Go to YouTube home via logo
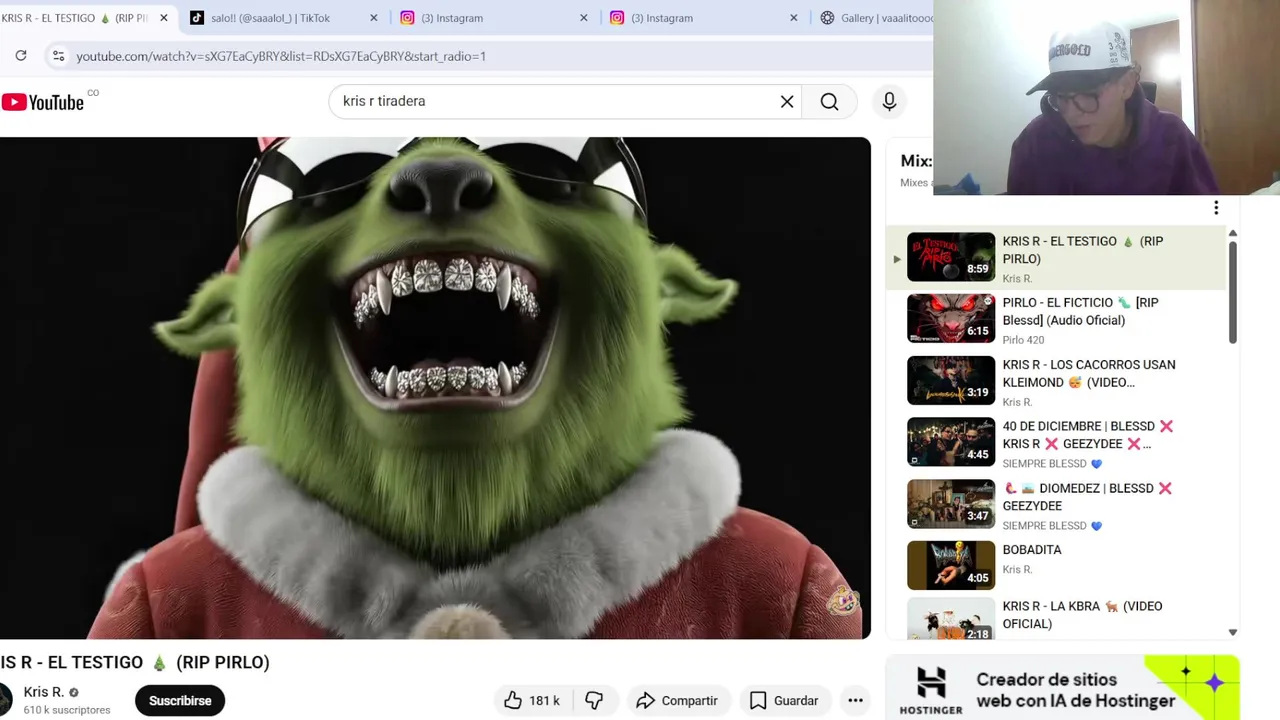Image resolution: width=1280 pixels, height=720 pixels. tap(43, 102)
